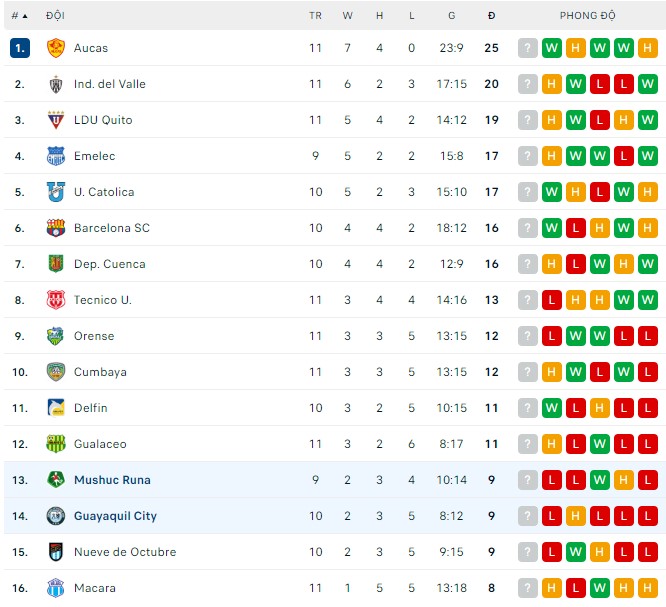The height and width of the screenshot is (607, 666).
Task: Sort standings by Đ points column header
Action: (x=491, y=16)
